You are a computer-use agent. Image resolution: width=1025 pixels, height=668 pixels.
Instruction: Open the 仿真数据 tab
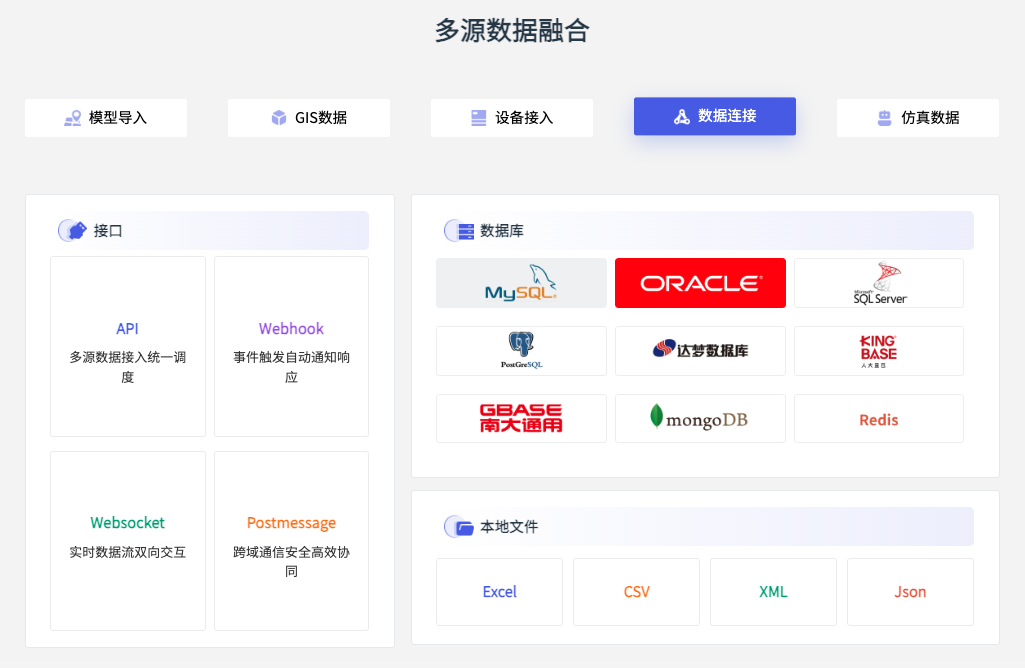point(918,118)
